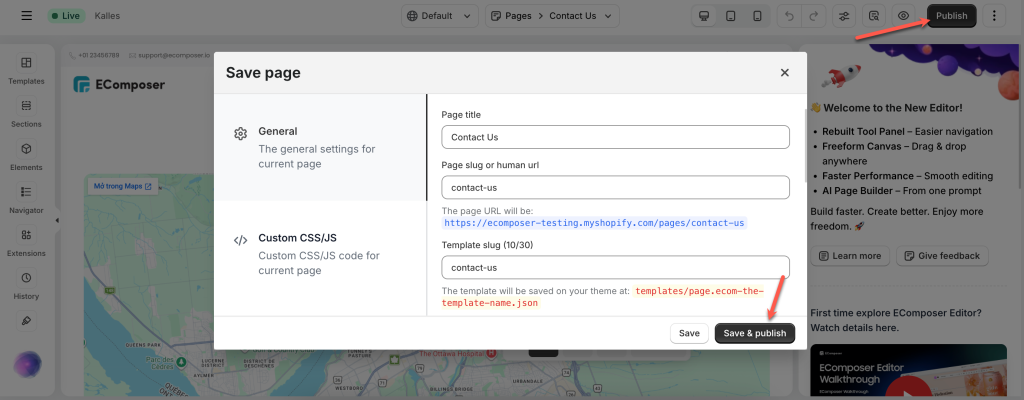Click the undo arrow icon

790,16
